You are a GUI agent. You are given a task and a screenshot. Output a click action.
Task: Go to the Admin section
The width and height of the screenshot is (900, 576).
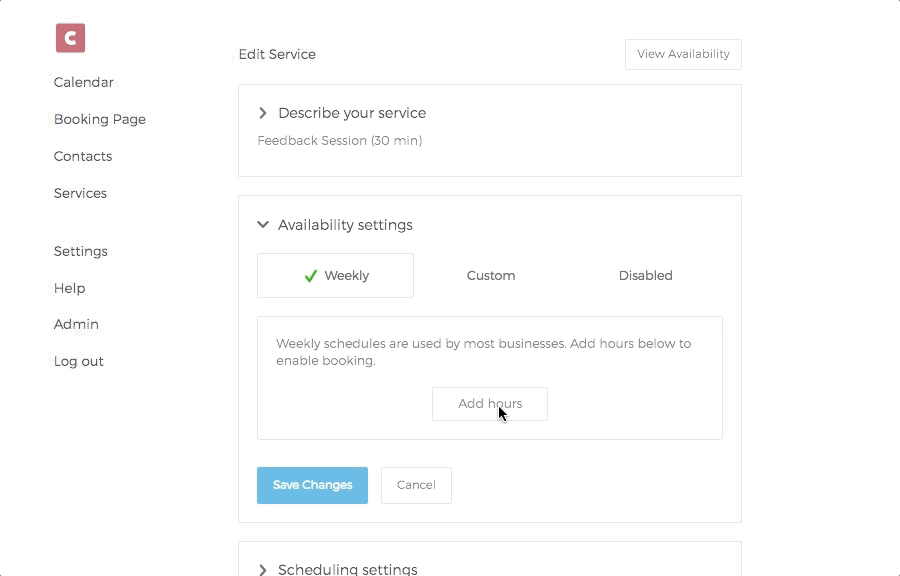click(76, 324)
